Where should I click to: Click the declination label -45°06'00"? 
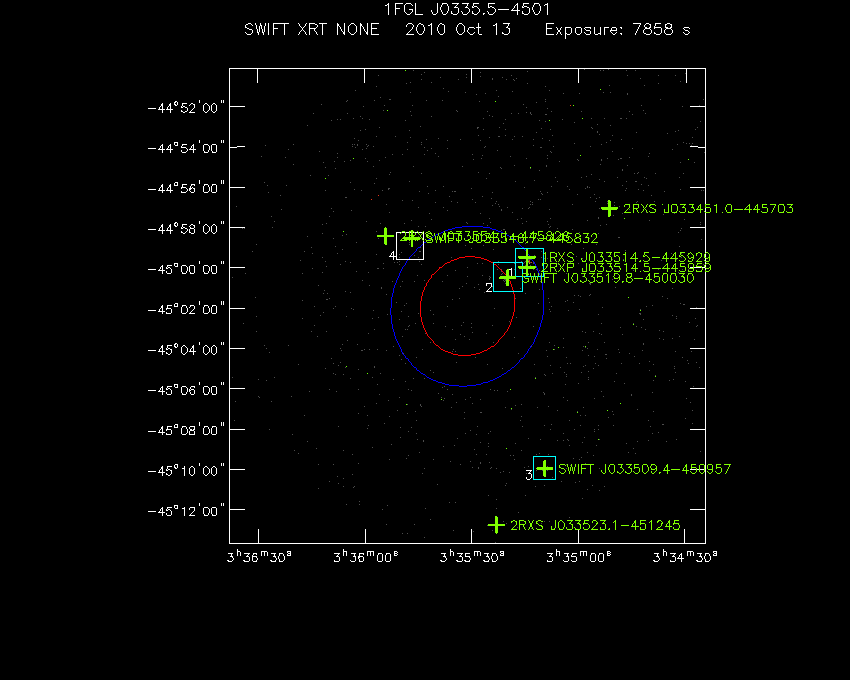[x=186, y=390]
